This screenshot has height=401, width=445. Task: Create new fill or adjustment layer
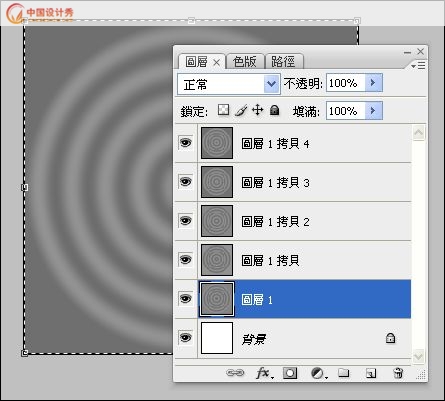[x=319, y=373]
